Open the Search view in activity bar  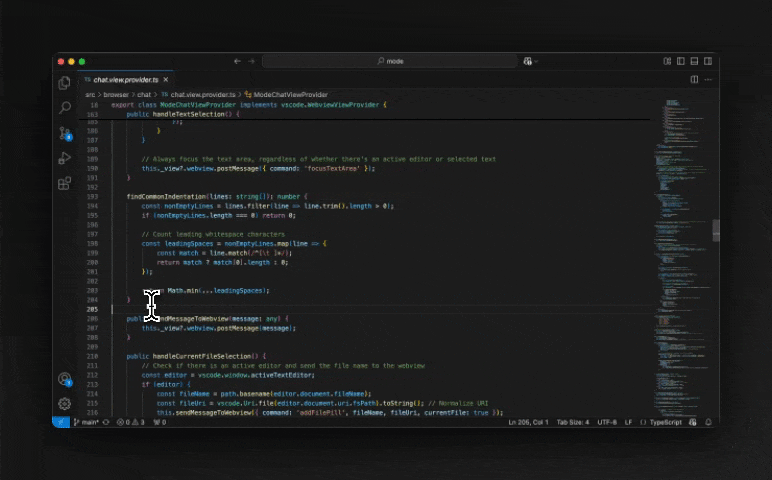coord(64,107)
